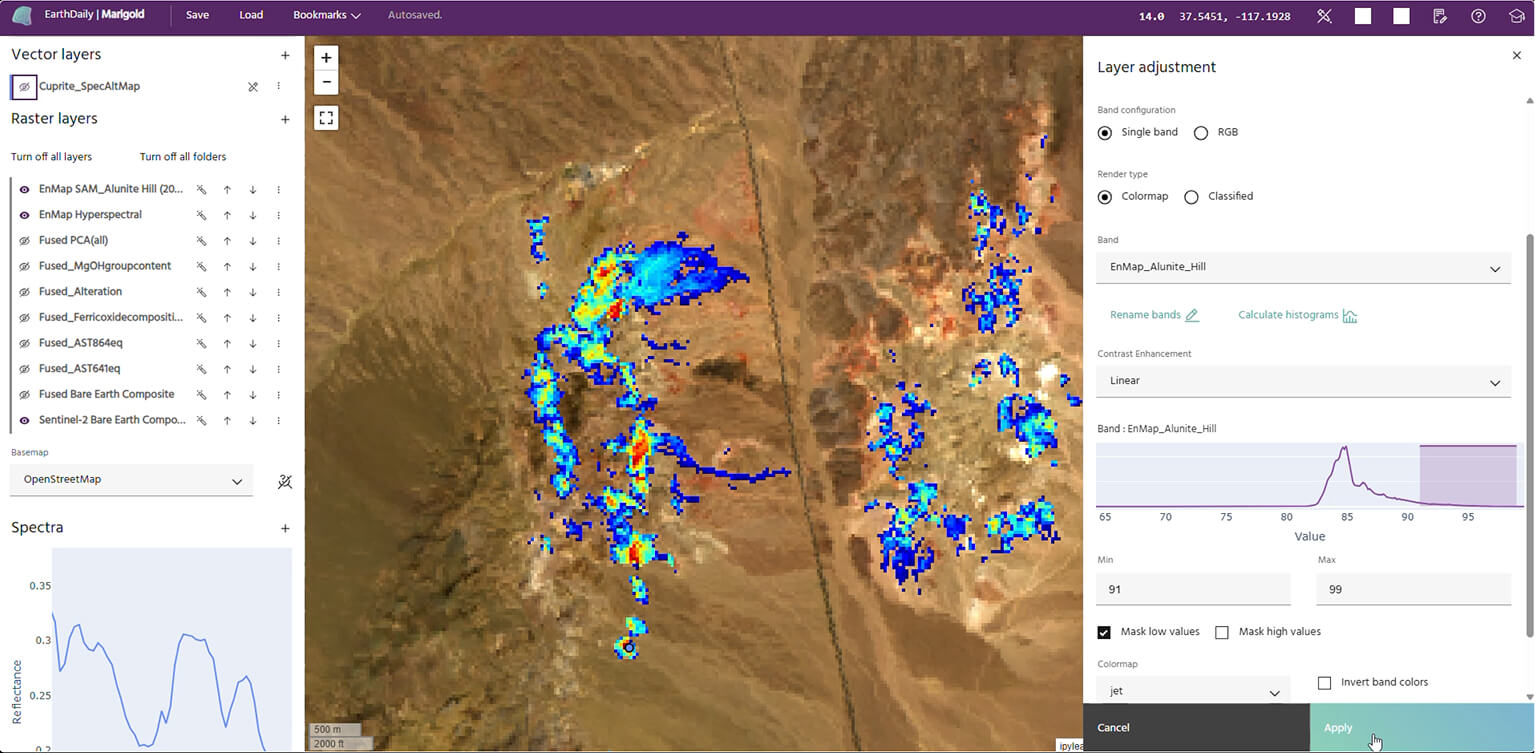Enter fullscreen map view
Image resolution: width=1535 pixels, height=753 pixels.
click(326, 118)
